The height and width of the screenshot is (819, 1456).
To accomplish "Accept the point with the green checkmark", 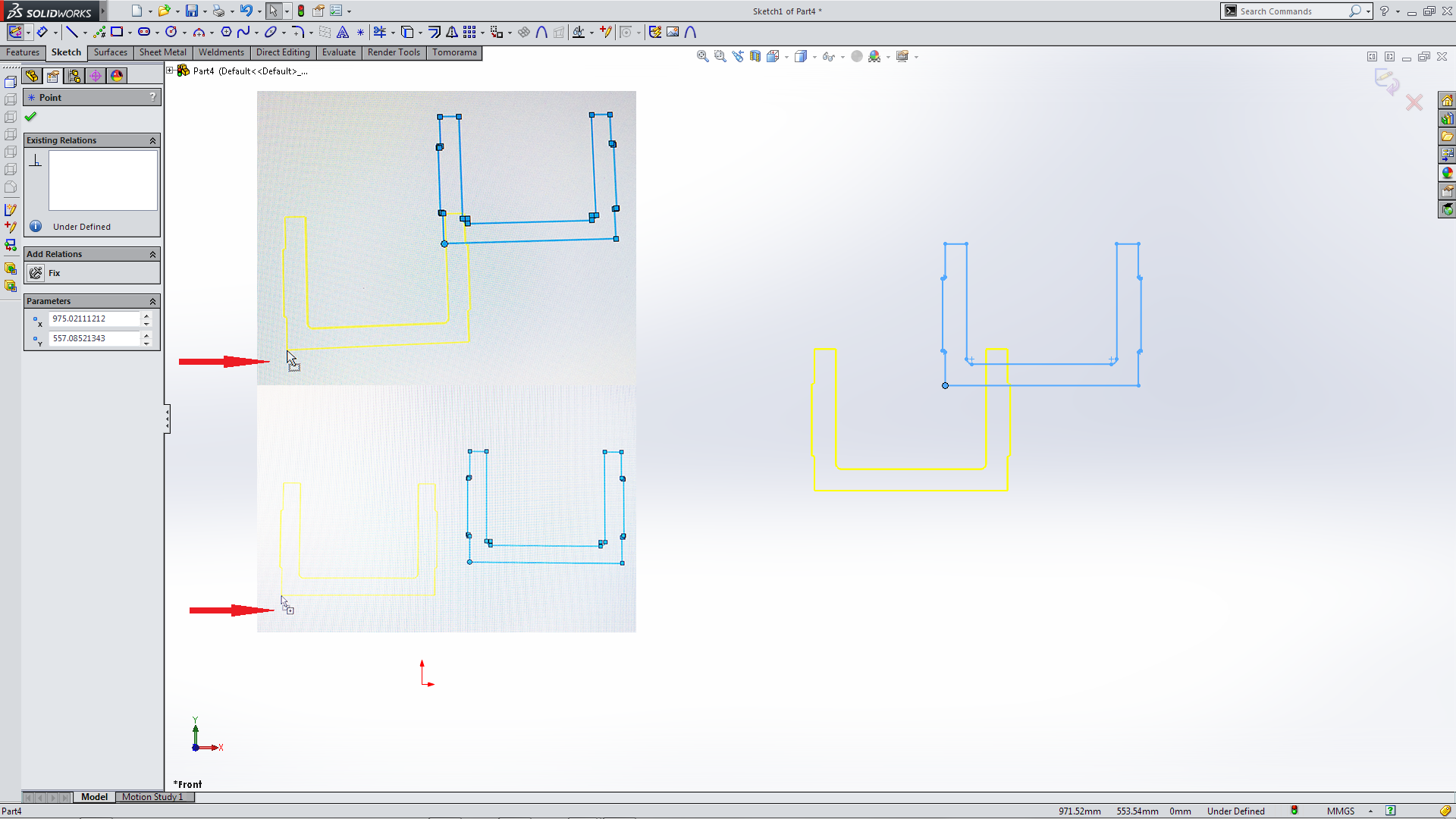I will (x=30, y=117).
